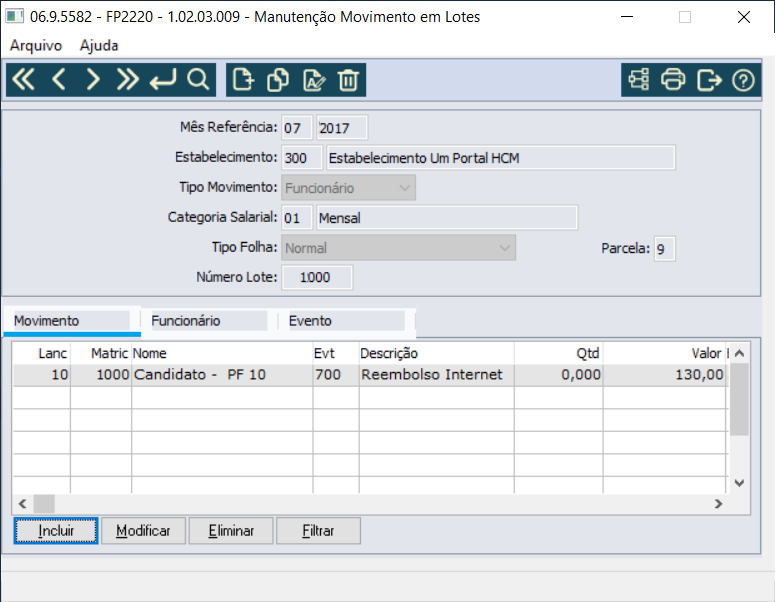
Task: Copy record with duplicate icon
Action: pyautogui.click(x=278, y=80)
